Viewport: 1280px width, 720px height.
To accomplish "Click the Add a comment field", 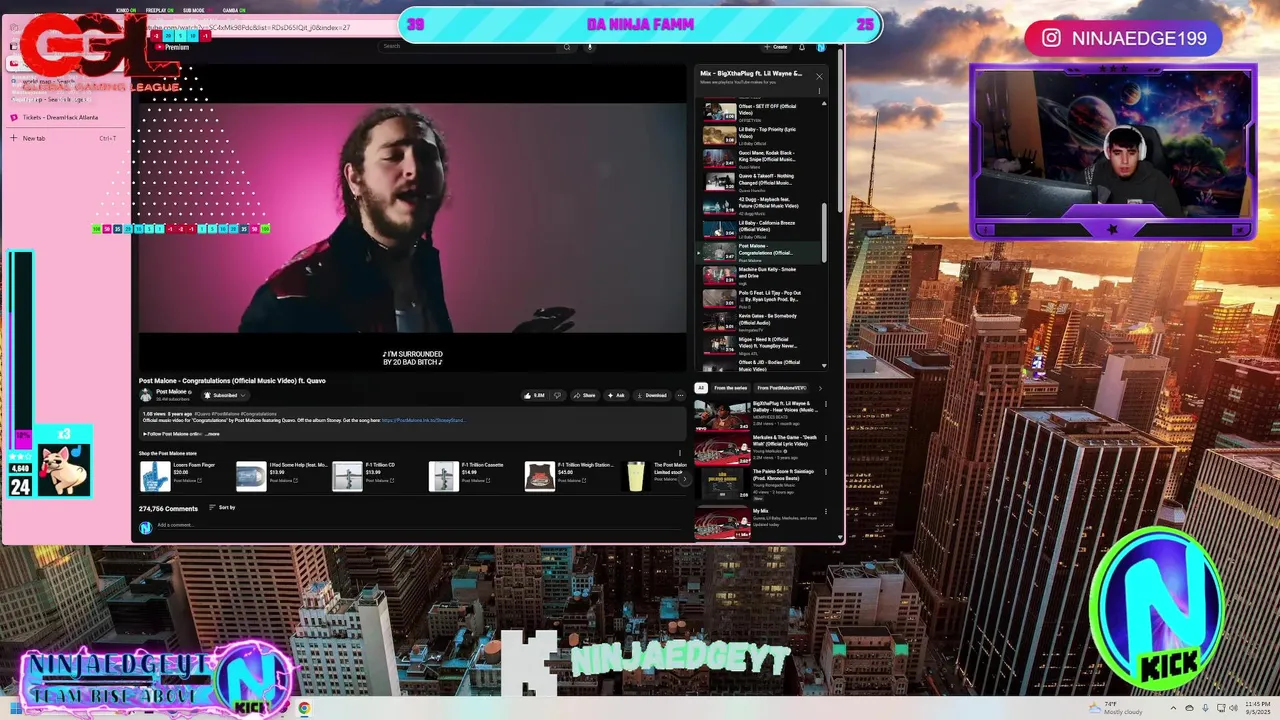I will tap(420, 525).
